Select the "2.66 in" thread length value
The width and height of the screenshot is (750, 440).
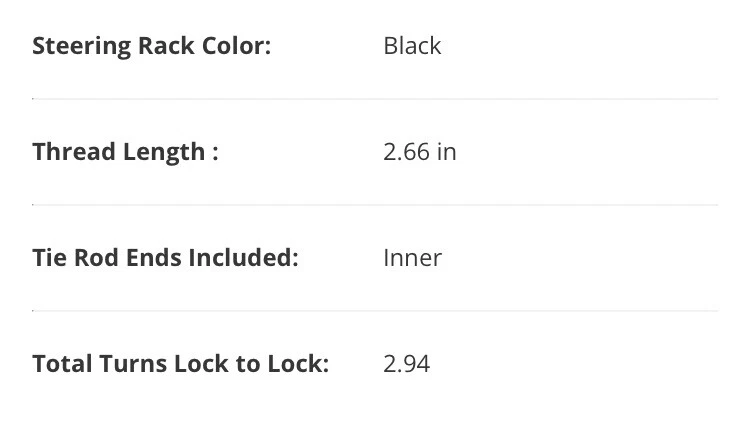pyautogui.click(x=420, y=152)
